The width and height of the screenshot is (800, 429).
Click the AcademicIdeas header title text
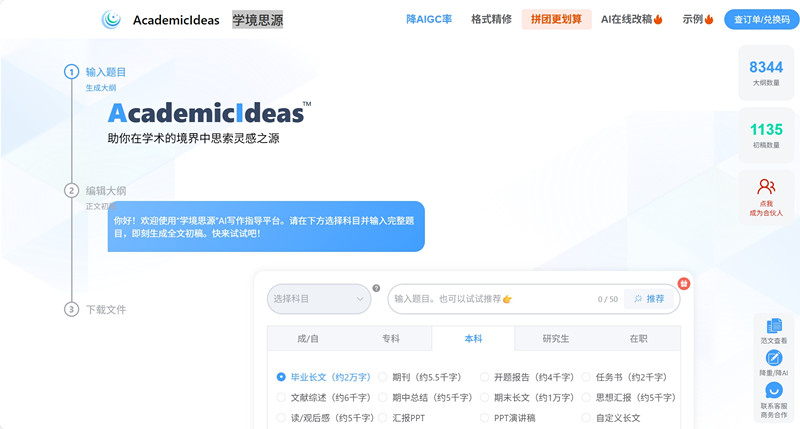176,20
